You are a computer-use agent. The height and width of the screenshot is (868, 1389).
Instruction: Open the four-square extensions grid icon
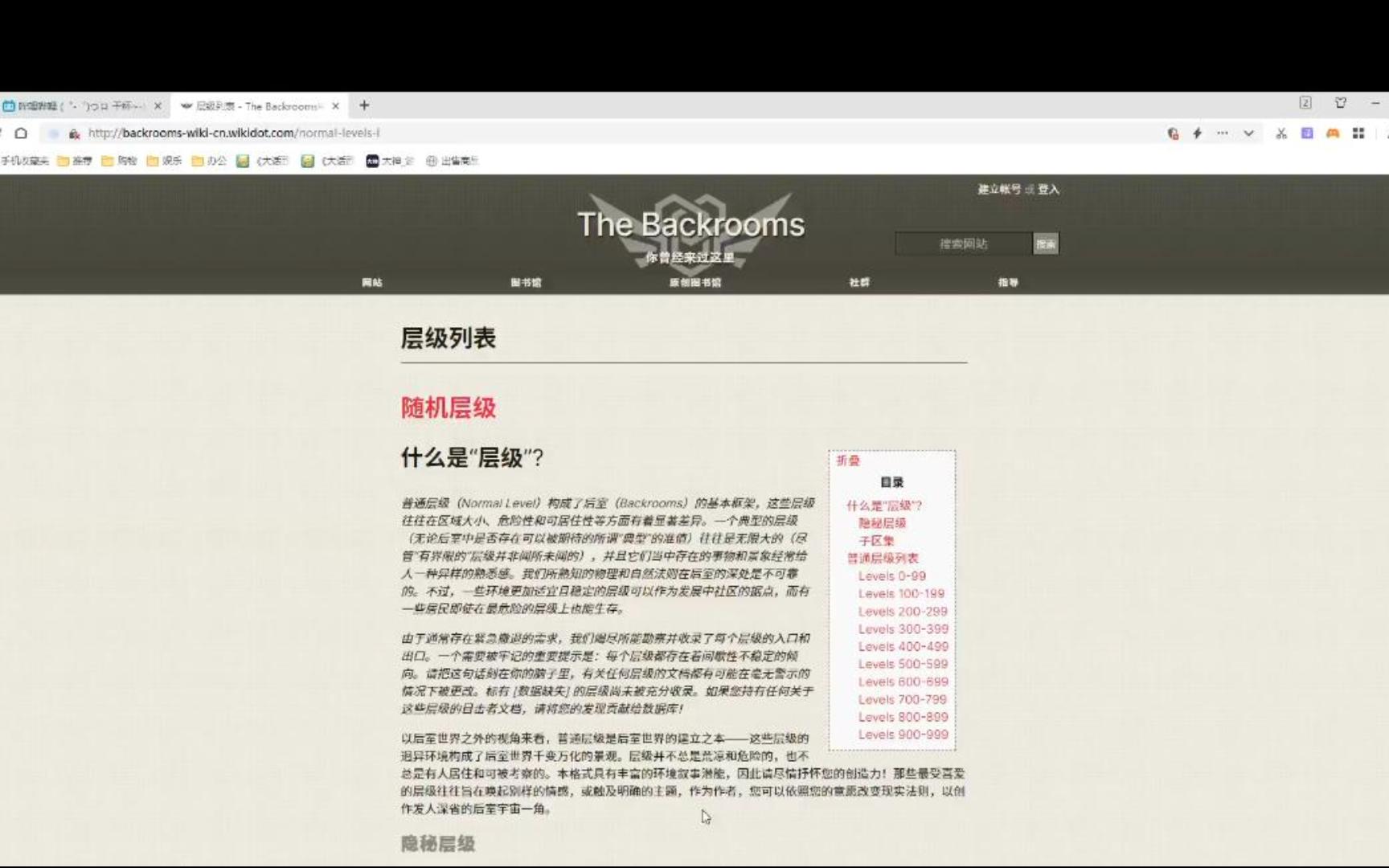(x=1358, y=133)
